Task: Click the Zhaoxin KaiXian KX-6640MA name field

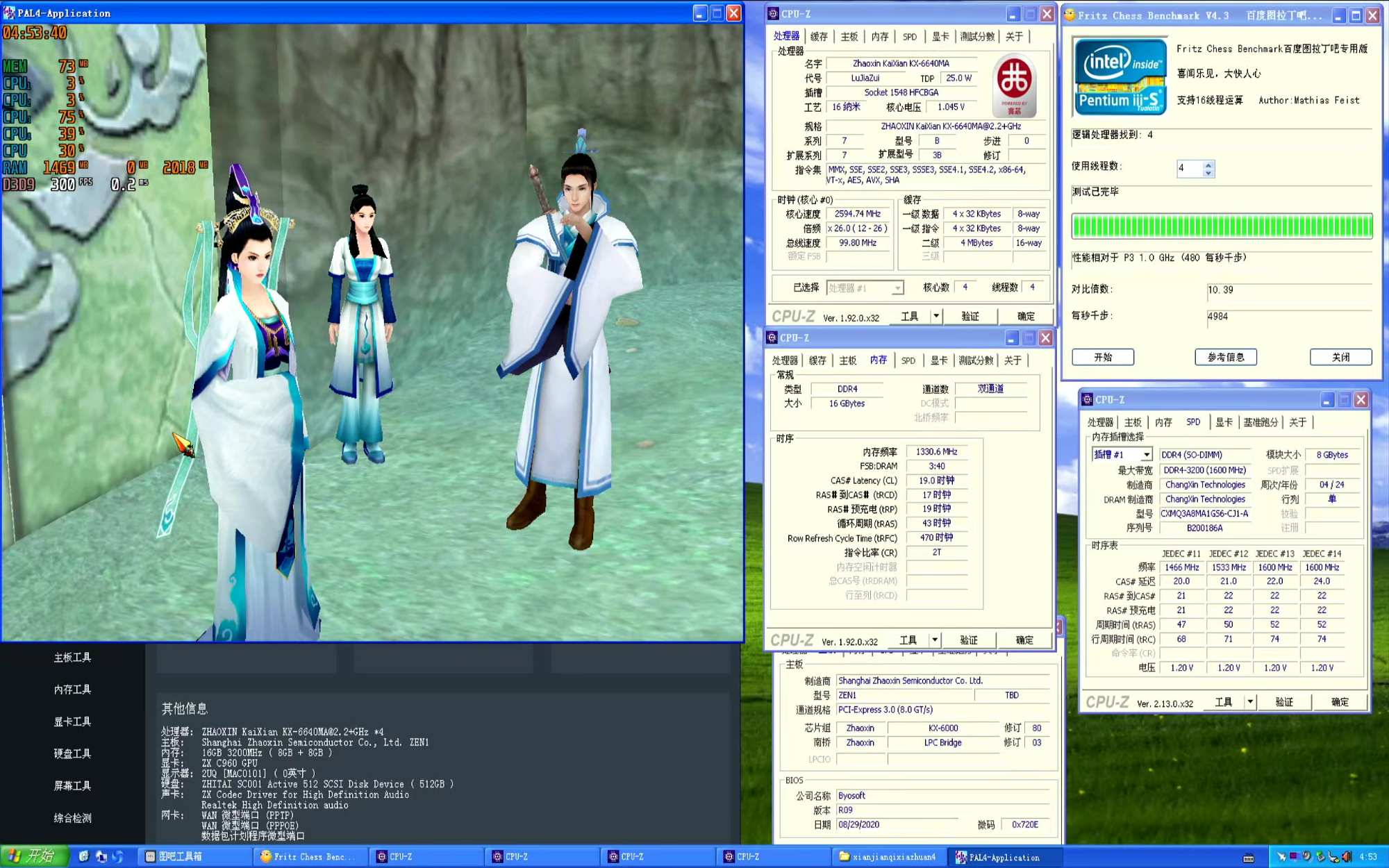Action: point(901,63)
